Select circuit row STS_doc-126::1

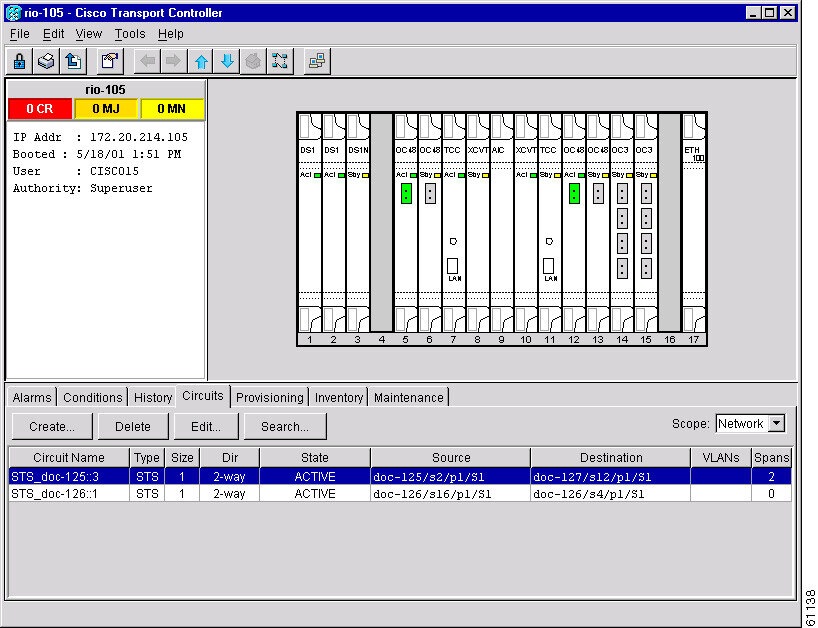coord(400,493)
